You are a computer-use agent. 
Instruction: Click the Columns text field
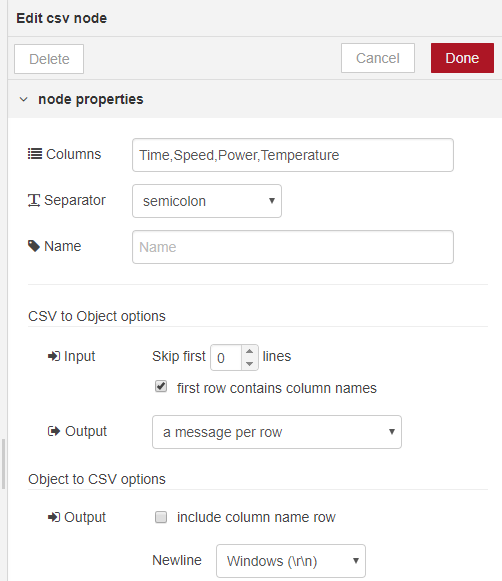pyautogui.click(x=293, y=155)
